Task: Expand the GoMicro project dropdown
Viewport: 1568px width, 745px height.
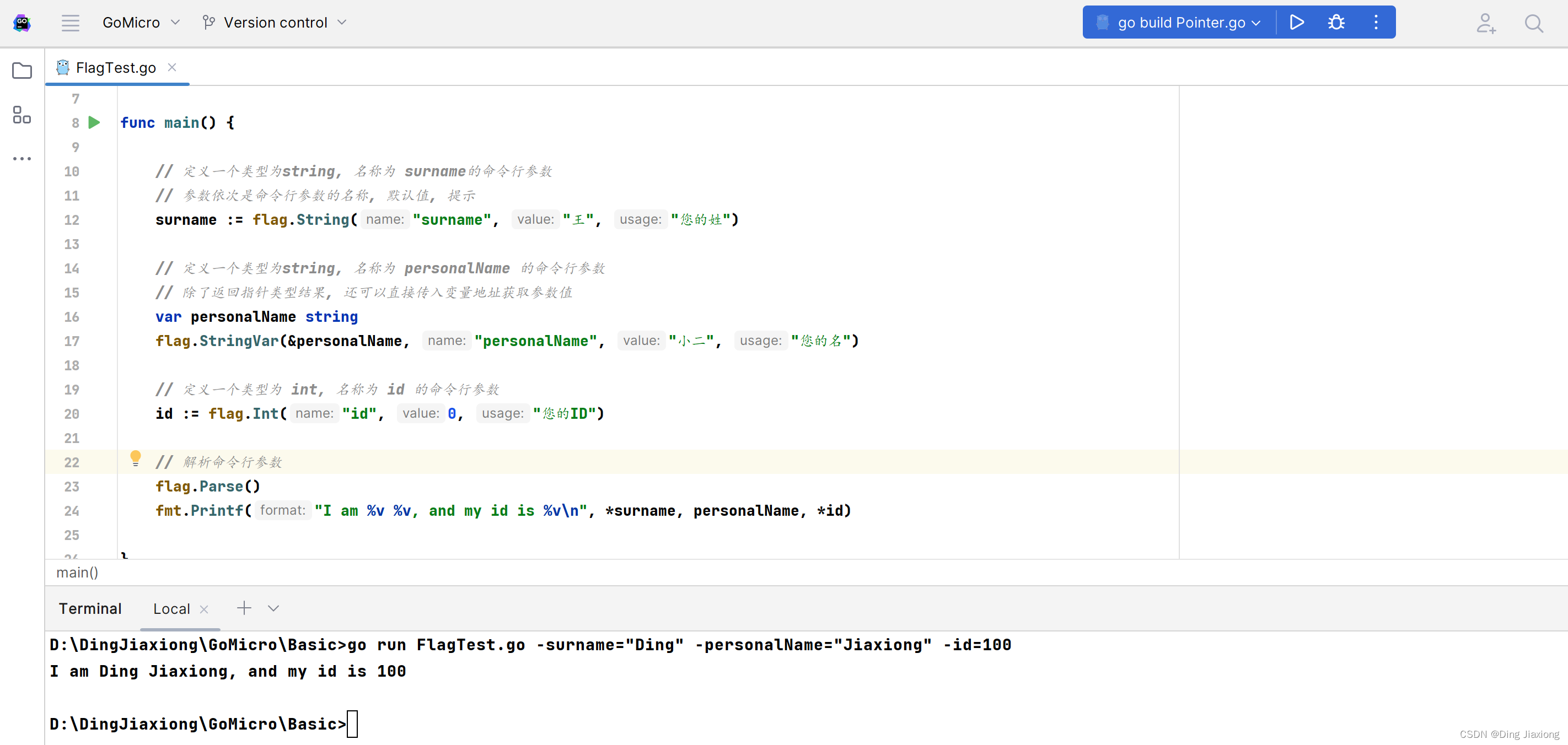Action: pos(141,23)
